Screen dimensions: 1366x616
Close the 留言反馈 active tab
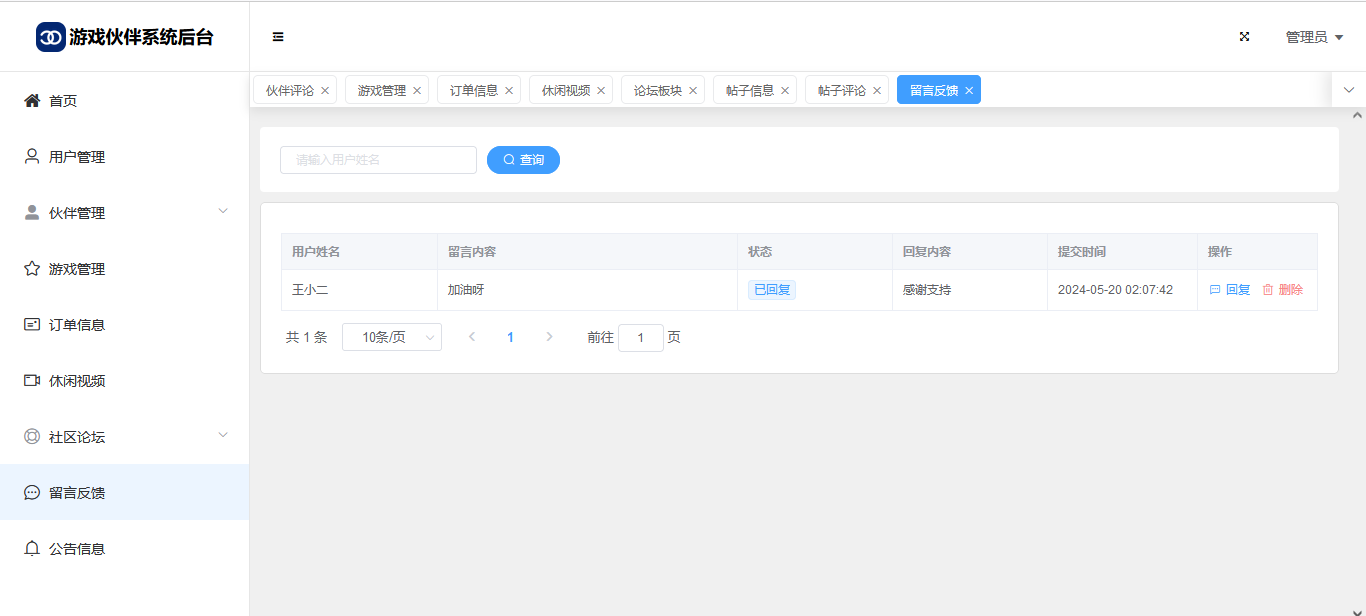969,91
